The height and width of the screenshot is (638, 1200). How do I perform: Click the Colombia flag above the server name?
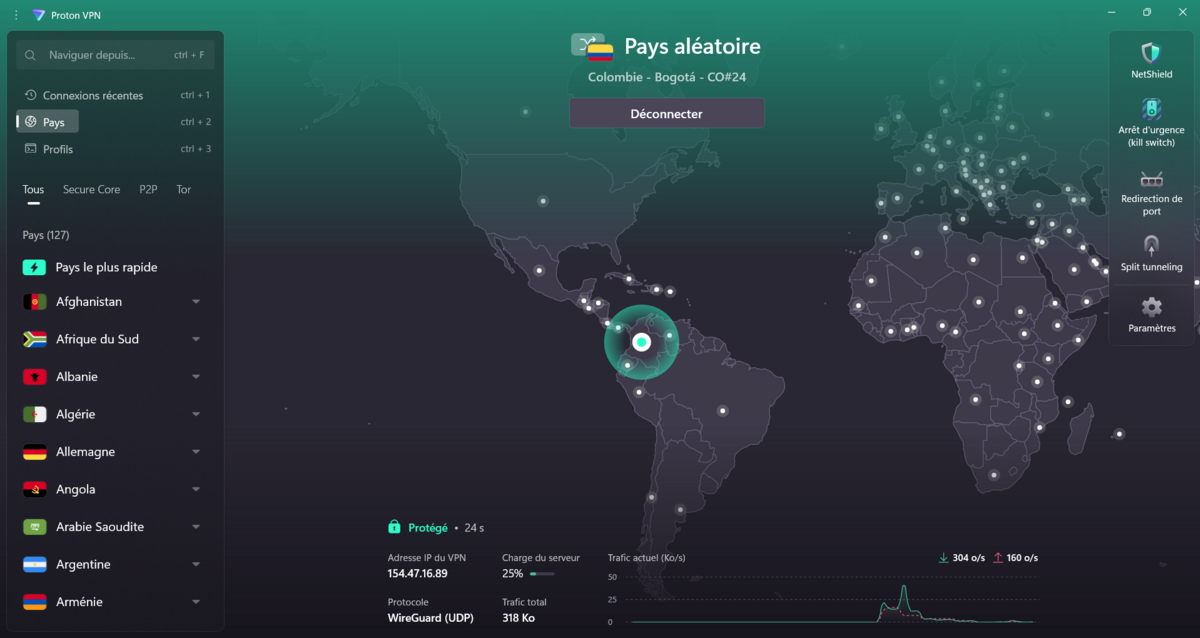click(600, 53)
